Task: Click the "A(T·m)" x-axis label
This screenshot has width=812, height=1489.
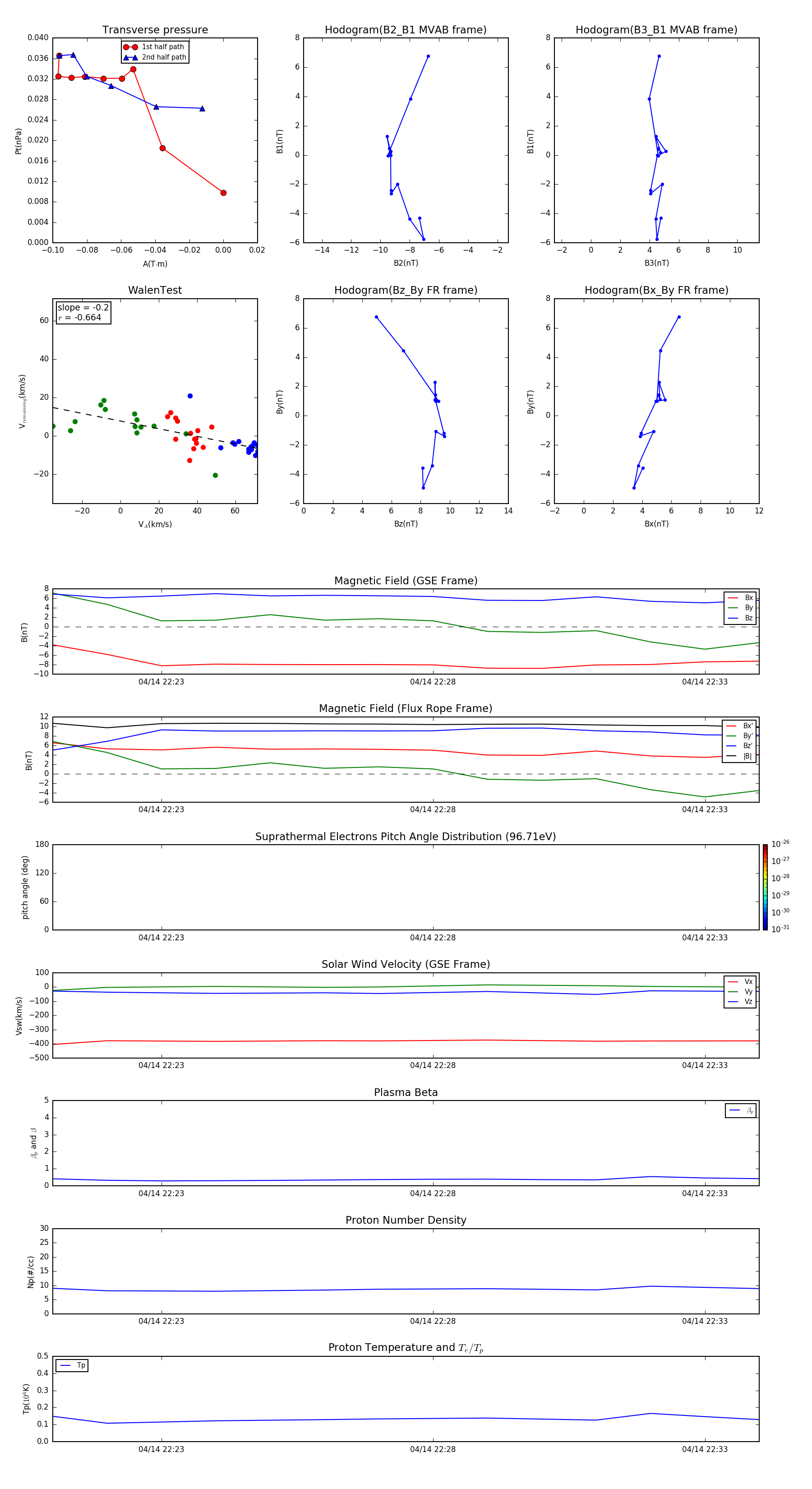Action: (155, 264)
